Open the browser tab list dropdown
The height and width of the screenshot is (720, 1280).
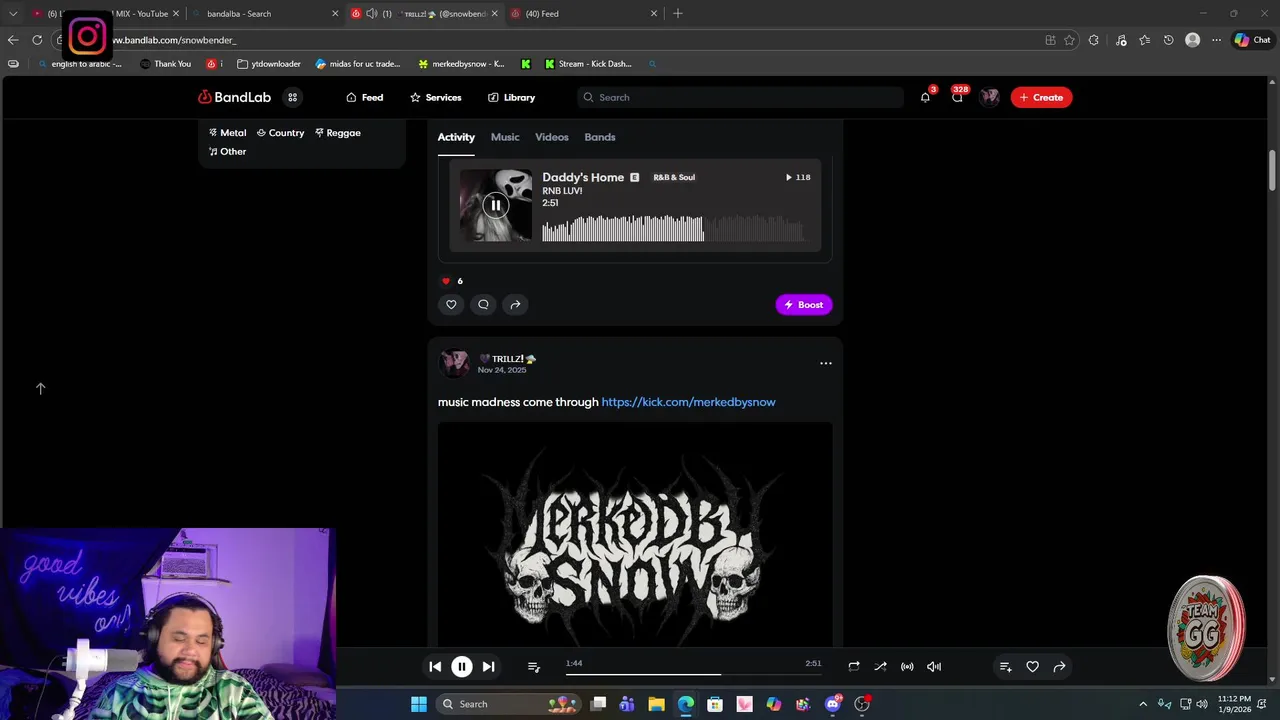[x=13, y=13]
